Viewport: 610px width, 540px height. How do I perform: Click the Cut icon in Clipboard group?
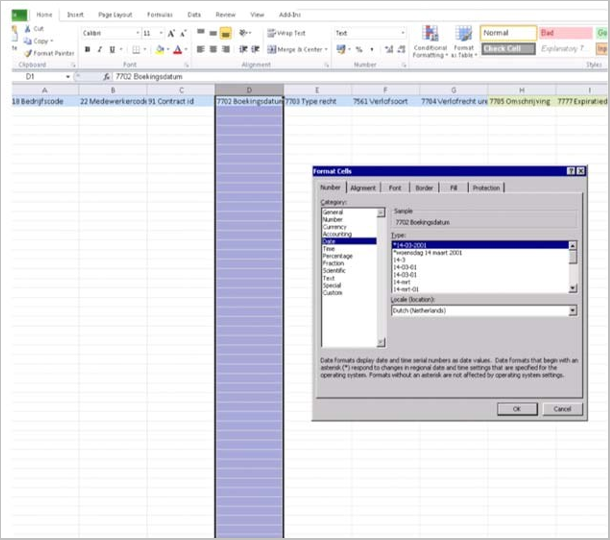(27, 29)
